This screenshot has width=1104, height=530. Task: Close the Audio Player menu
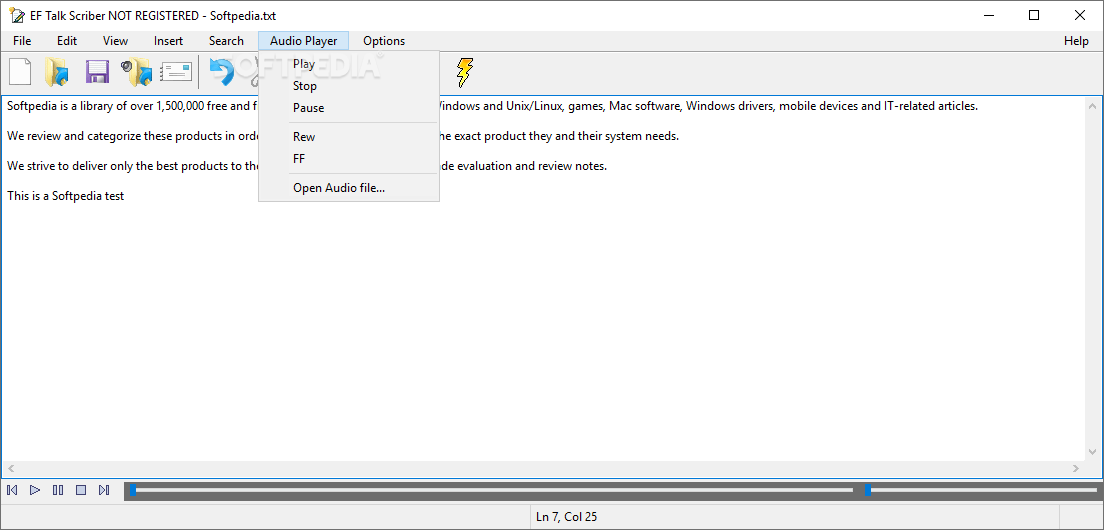(x=303, y=41)
